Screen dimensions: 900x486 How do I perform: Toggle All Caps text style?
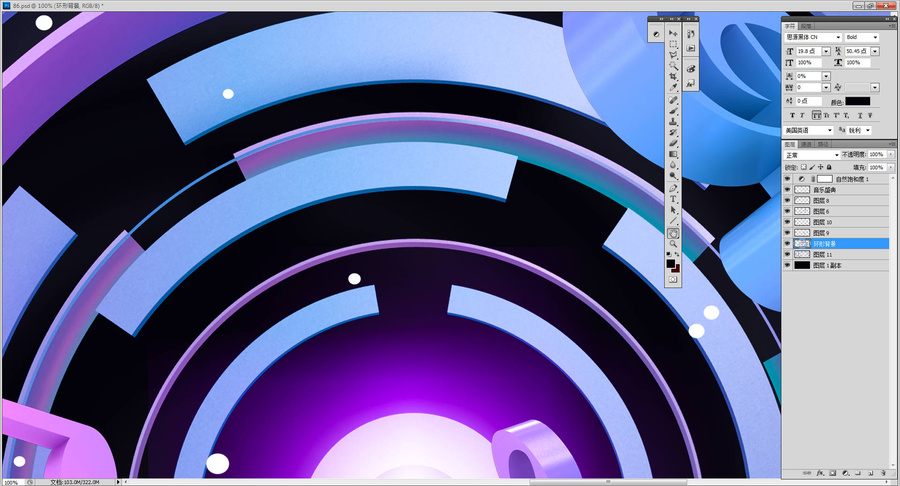coord(817,115)
